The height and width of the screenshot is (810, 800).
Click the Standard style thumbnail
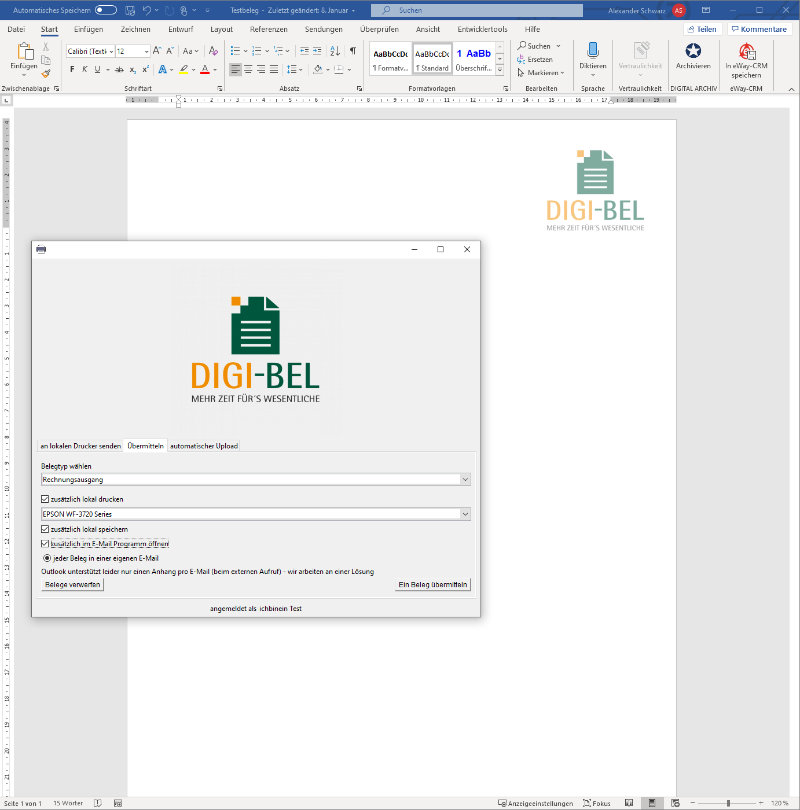click(432, 59)
